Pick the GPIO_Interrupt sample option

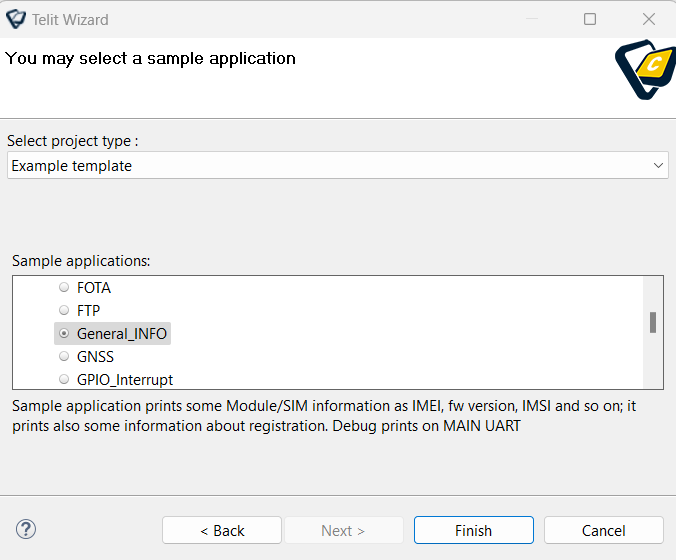click(x=116, y=379)
